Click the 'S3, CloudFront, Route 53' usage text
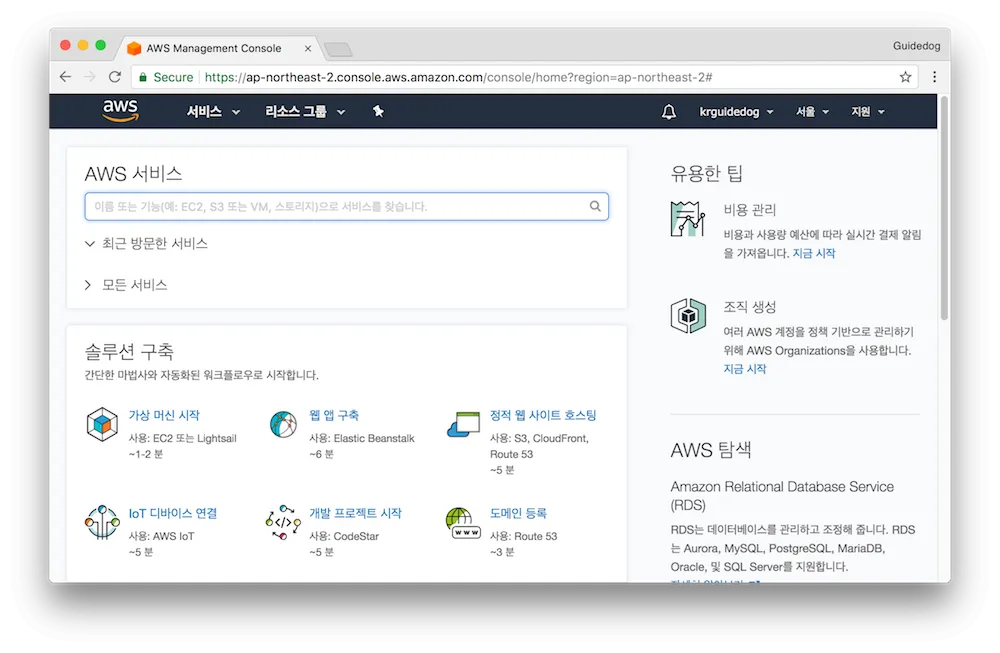 point(540,446)
